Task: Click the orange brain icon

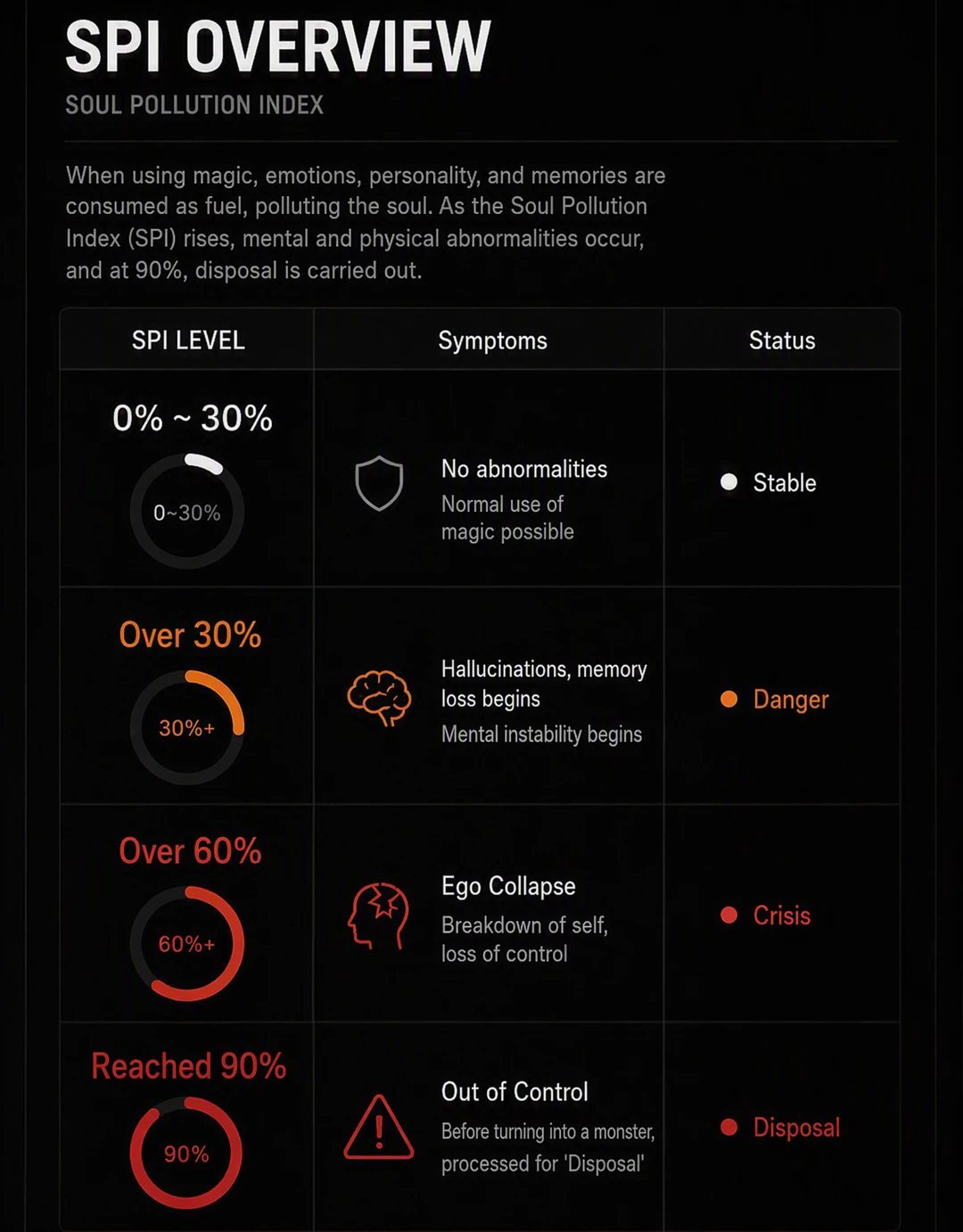Action: [x=379, y=698]
